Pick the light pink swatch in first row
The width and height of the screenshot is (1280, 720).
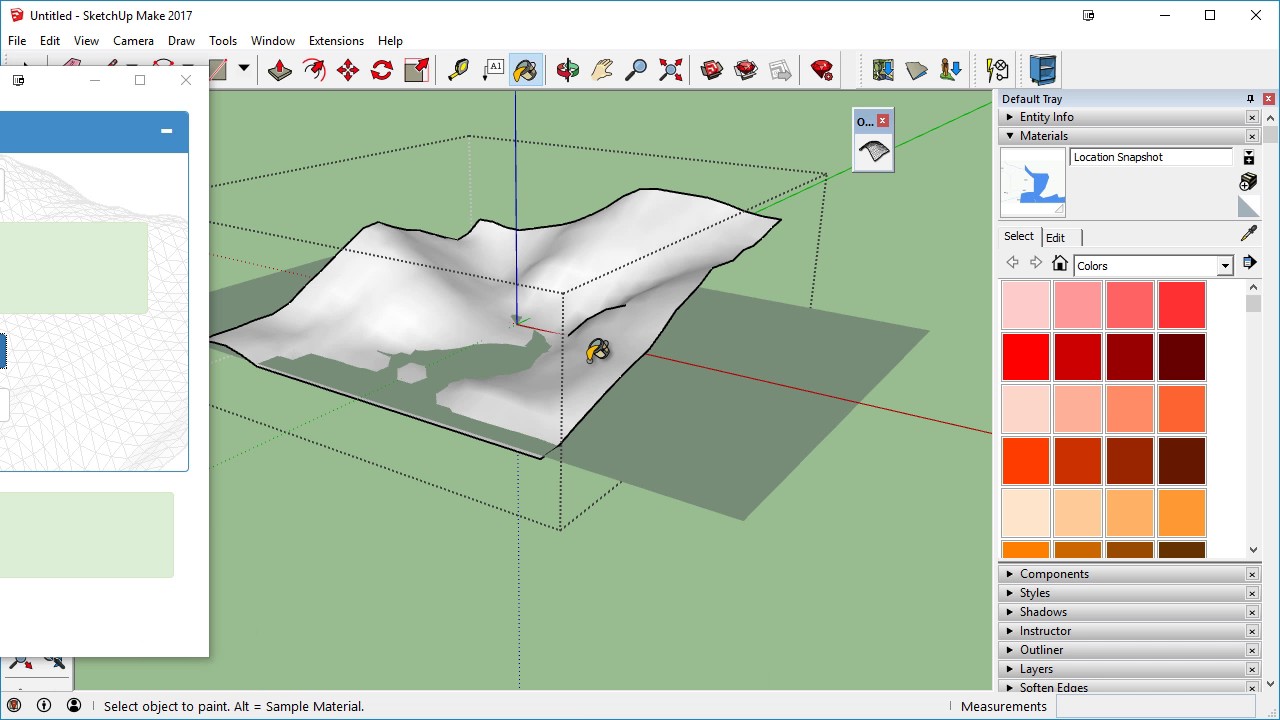pyautogui.click(x=1026, y=305)
